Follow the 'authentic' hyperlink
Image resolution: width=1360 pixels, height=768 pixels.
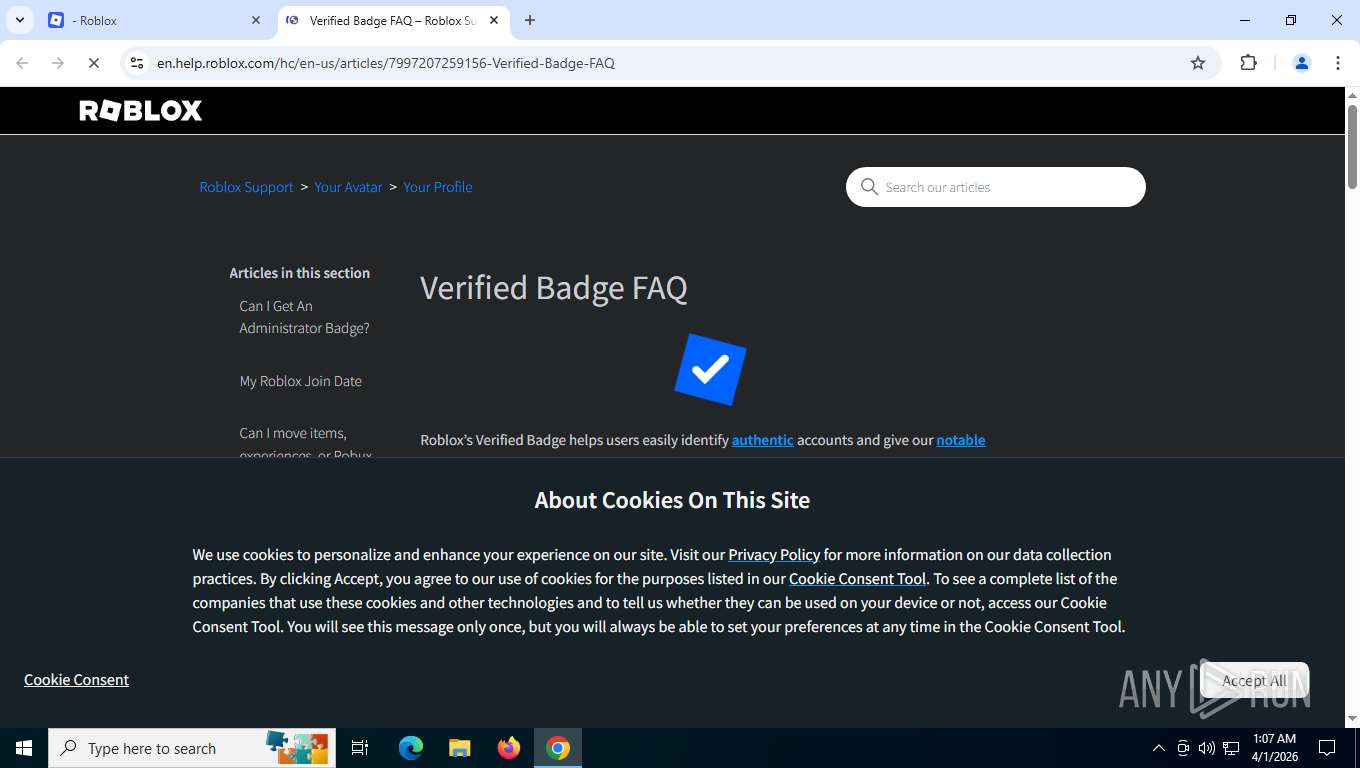click(x=763, y=440)
